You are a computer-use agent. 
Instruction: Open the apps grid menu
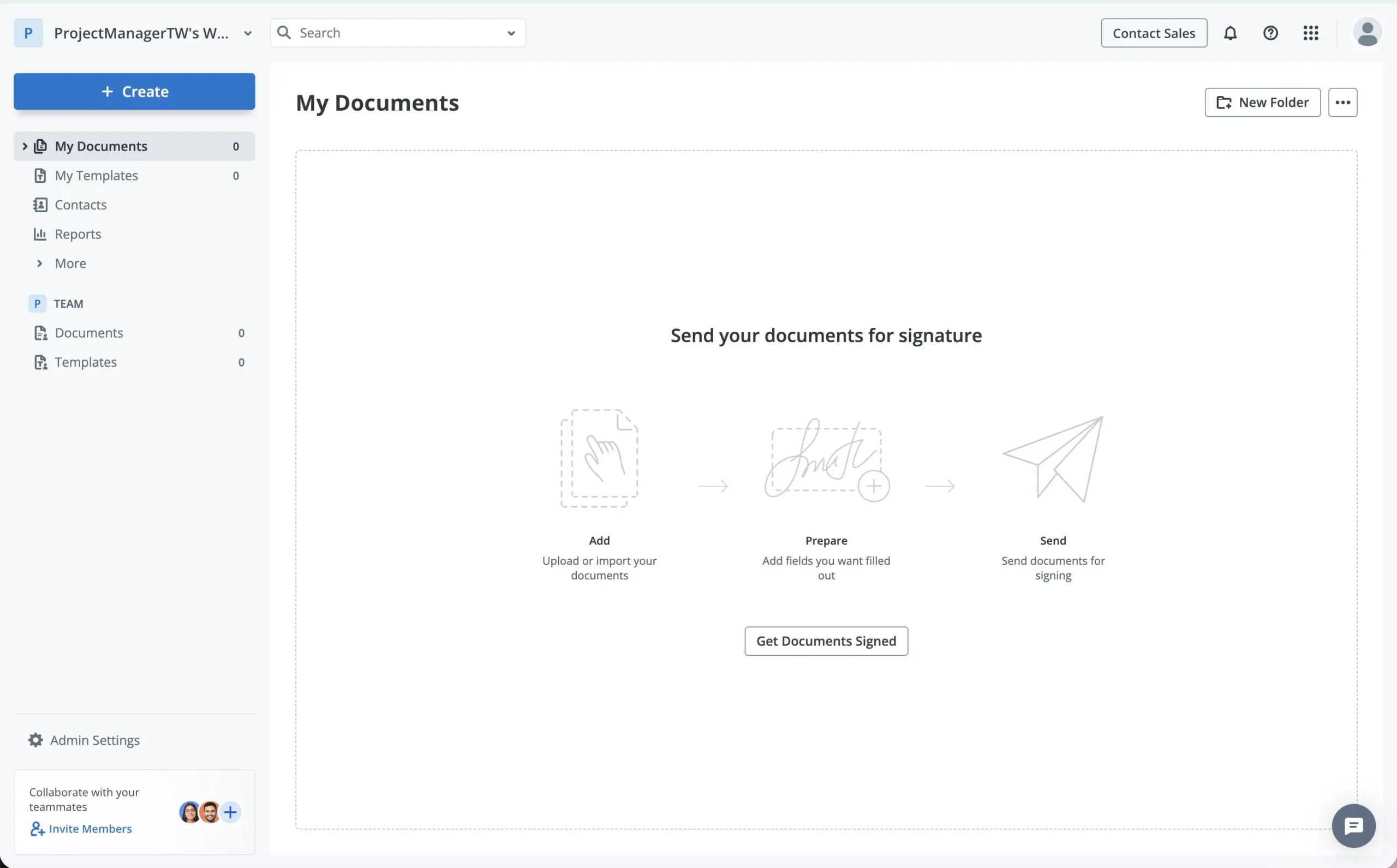click(x=1310, y=33)
